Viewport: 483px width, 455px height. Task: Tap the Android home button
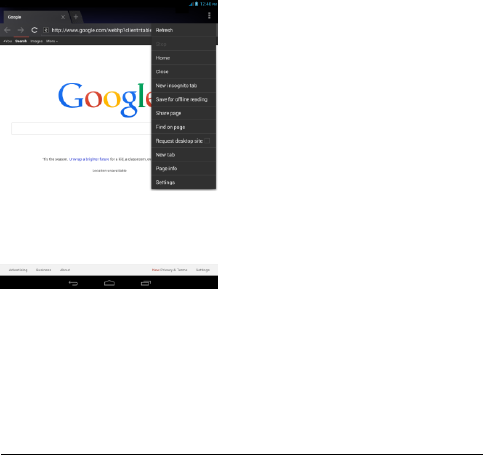(x=109, y=283)
